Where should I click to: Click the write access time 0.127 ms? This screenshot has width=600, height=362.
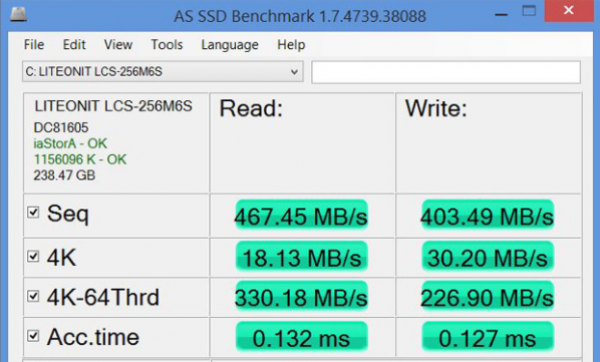point(488,337)
